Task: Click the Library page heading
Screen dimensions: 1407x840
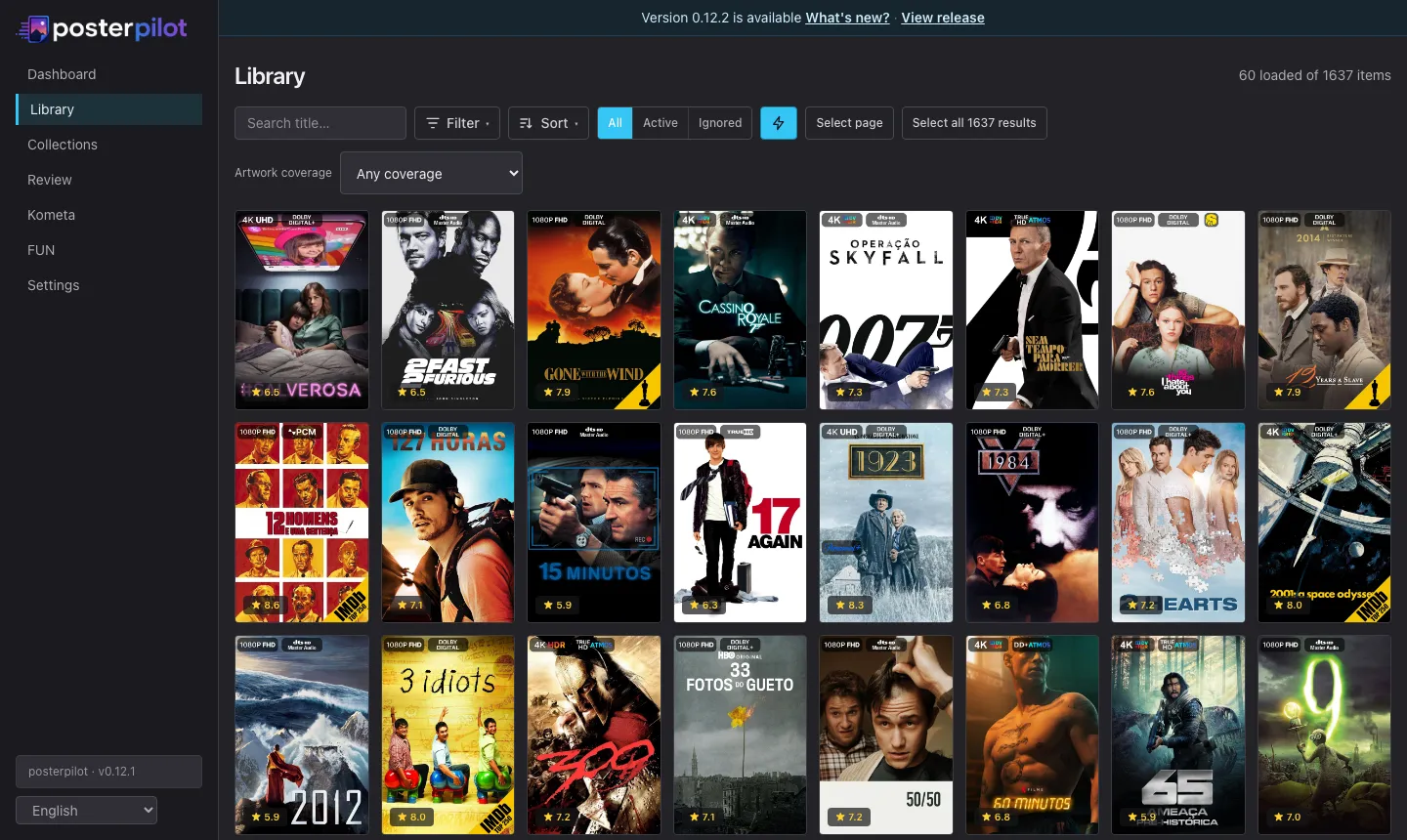Action: click(270, 76)
